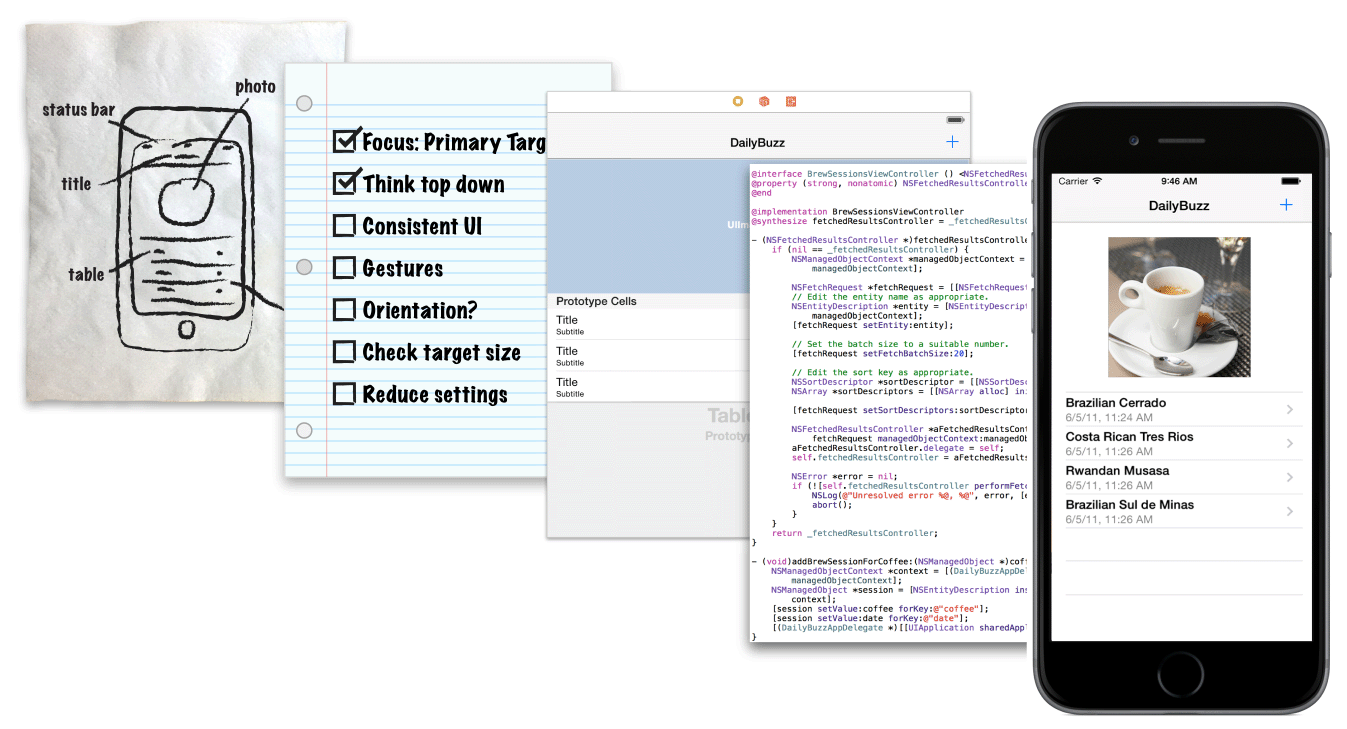1347x729 pixels.
Task: Tap the Wi-Fi icon in iPhone status bar
Action: (x=1098, y=181)
